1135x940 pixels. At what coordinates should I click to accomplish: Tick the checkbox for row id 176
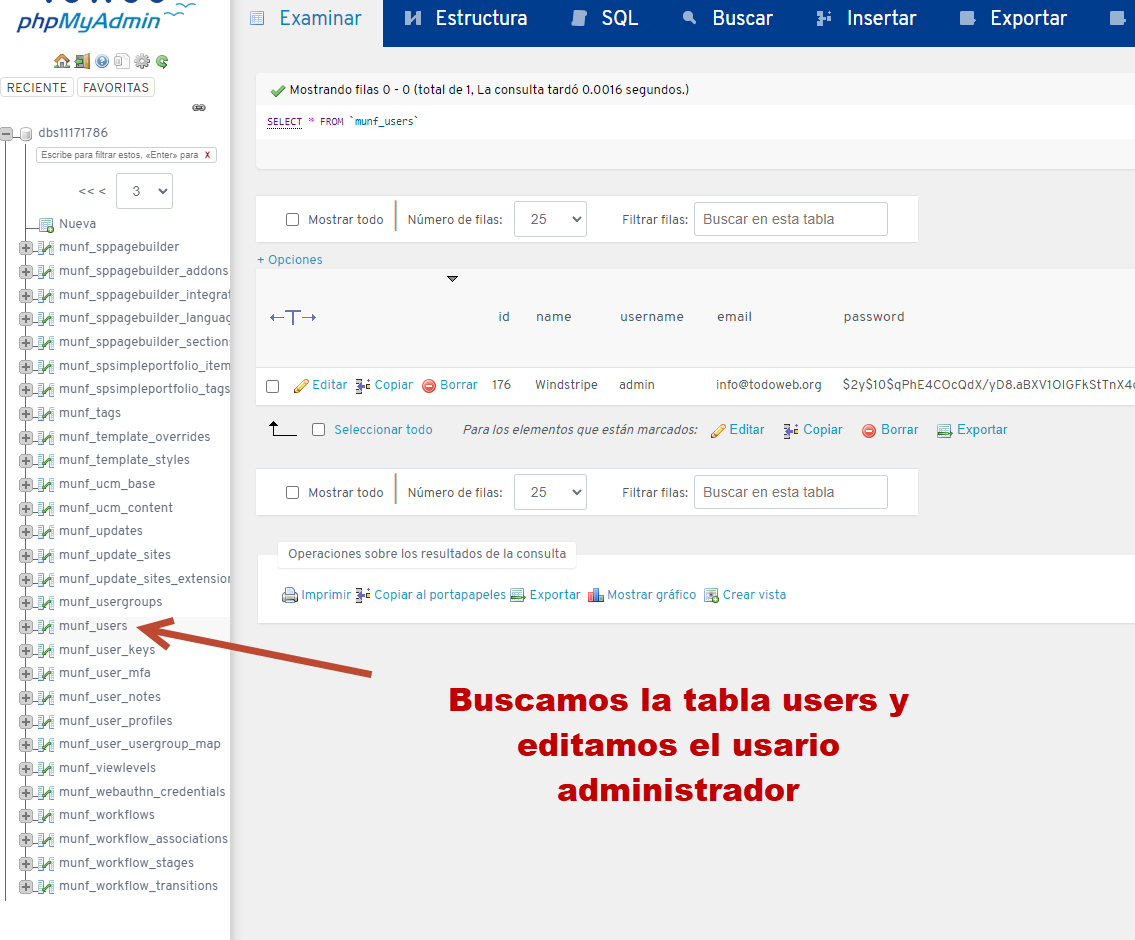(273, 386)
